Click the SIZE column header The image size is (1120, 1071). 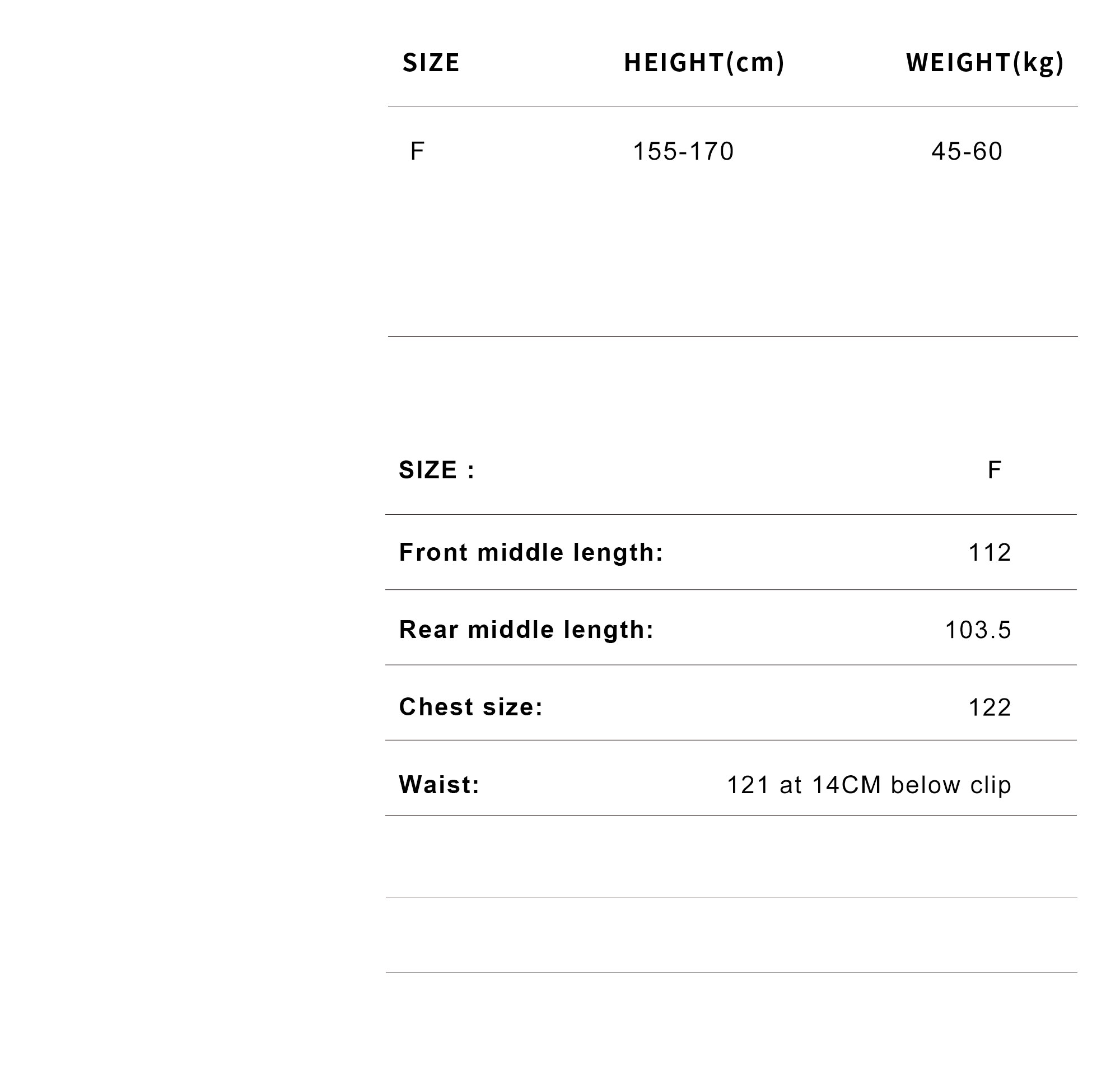tap(431, 63)
